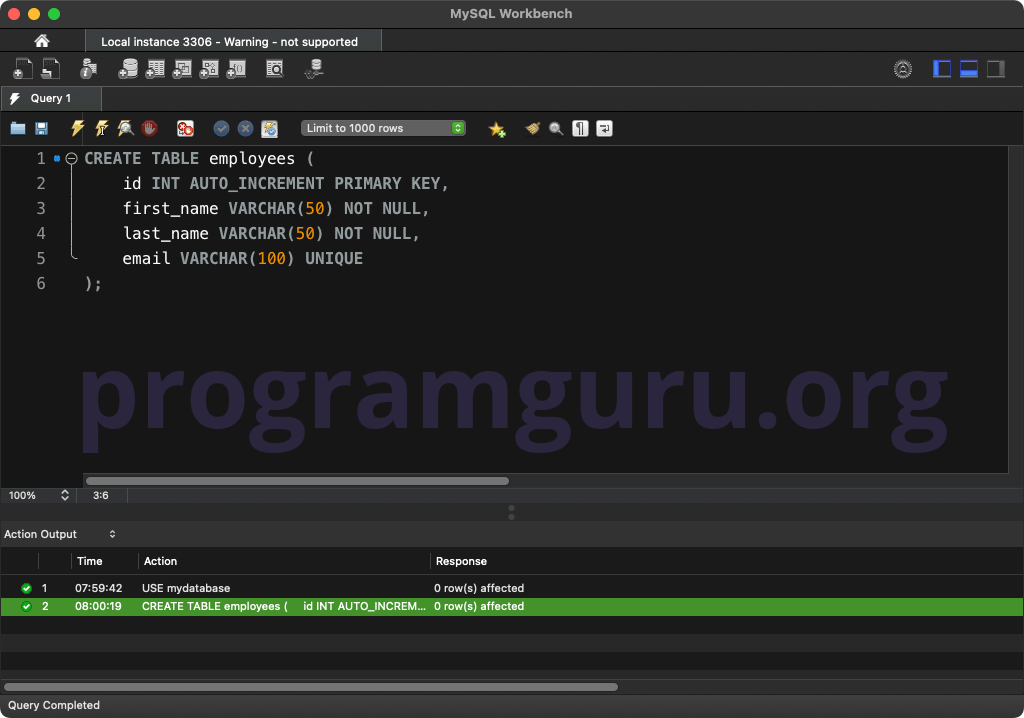Open a SQL script file icon
This screenshot has height=718, width=1024.
tap(50, 69)
